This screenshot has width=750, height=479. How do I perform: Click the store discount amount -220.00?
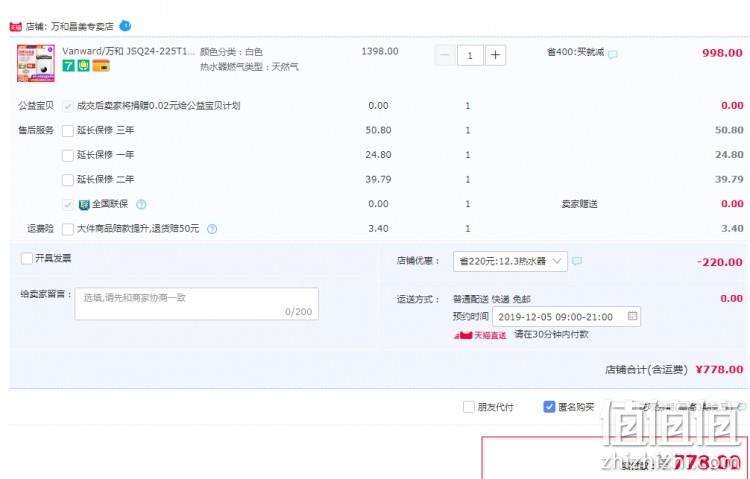tap(720, 262)
